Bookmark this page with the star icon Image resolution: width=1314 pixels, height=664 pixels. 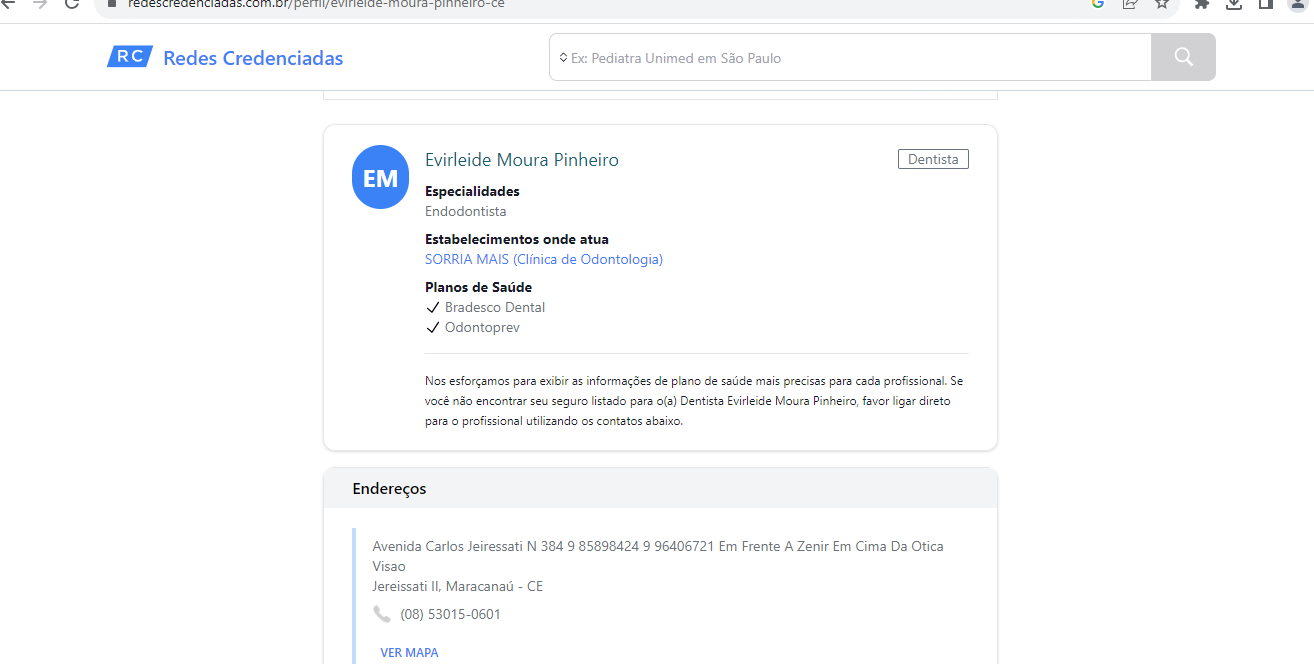pos(1161,3)
